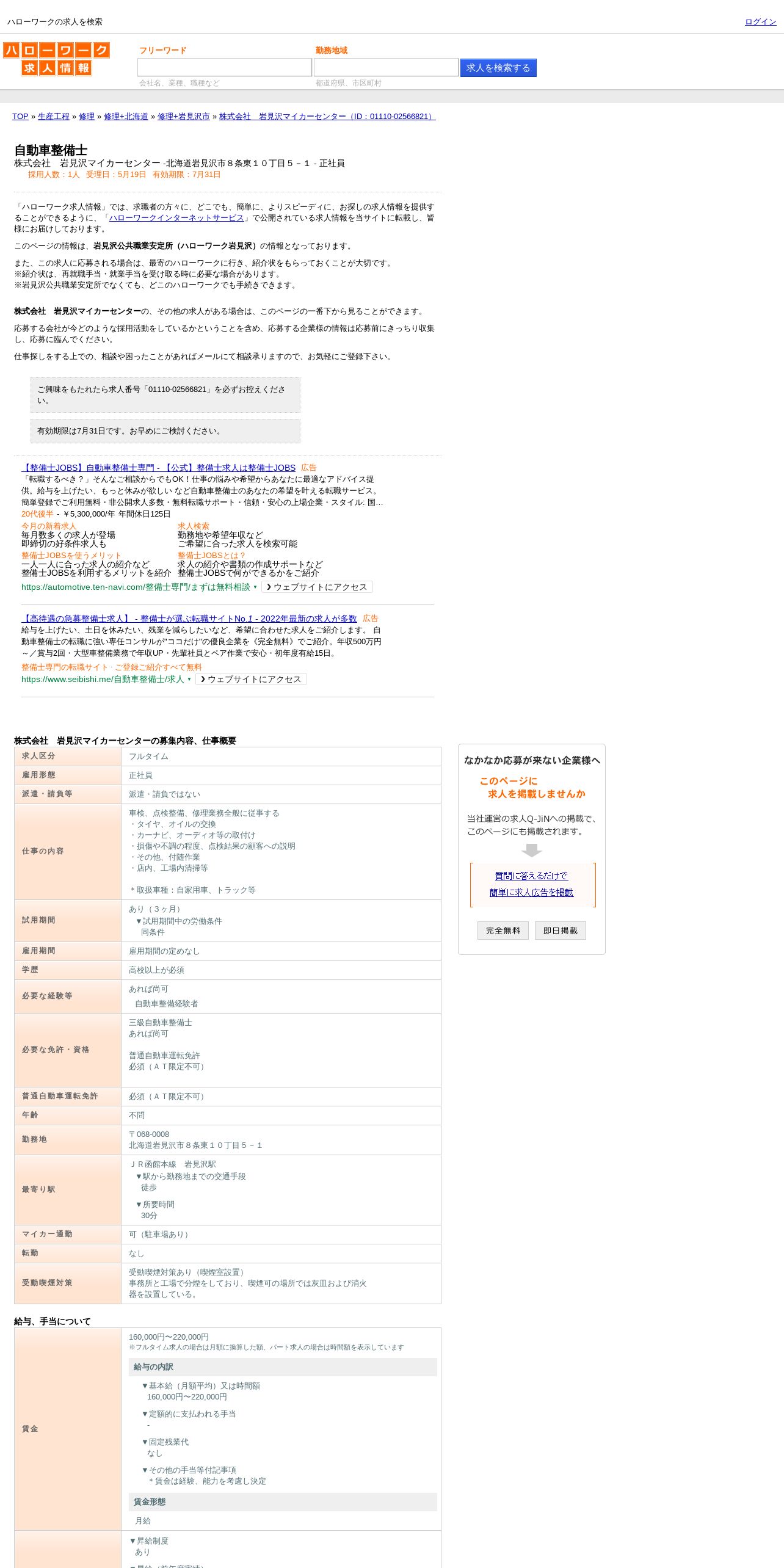This screenshot has width=784, height=1568.
Task: Click the 勤務地域 input field
Action: tap(386, 67)
